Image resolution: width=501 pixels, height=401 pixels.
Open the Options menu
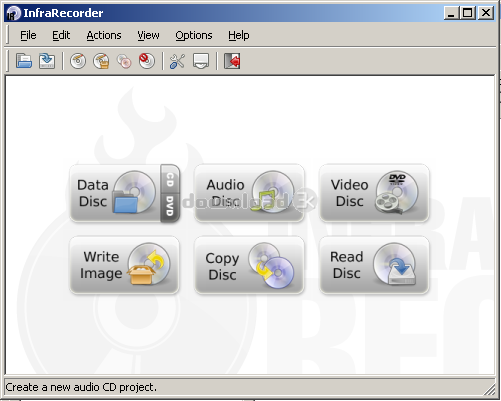coord(194,35)
